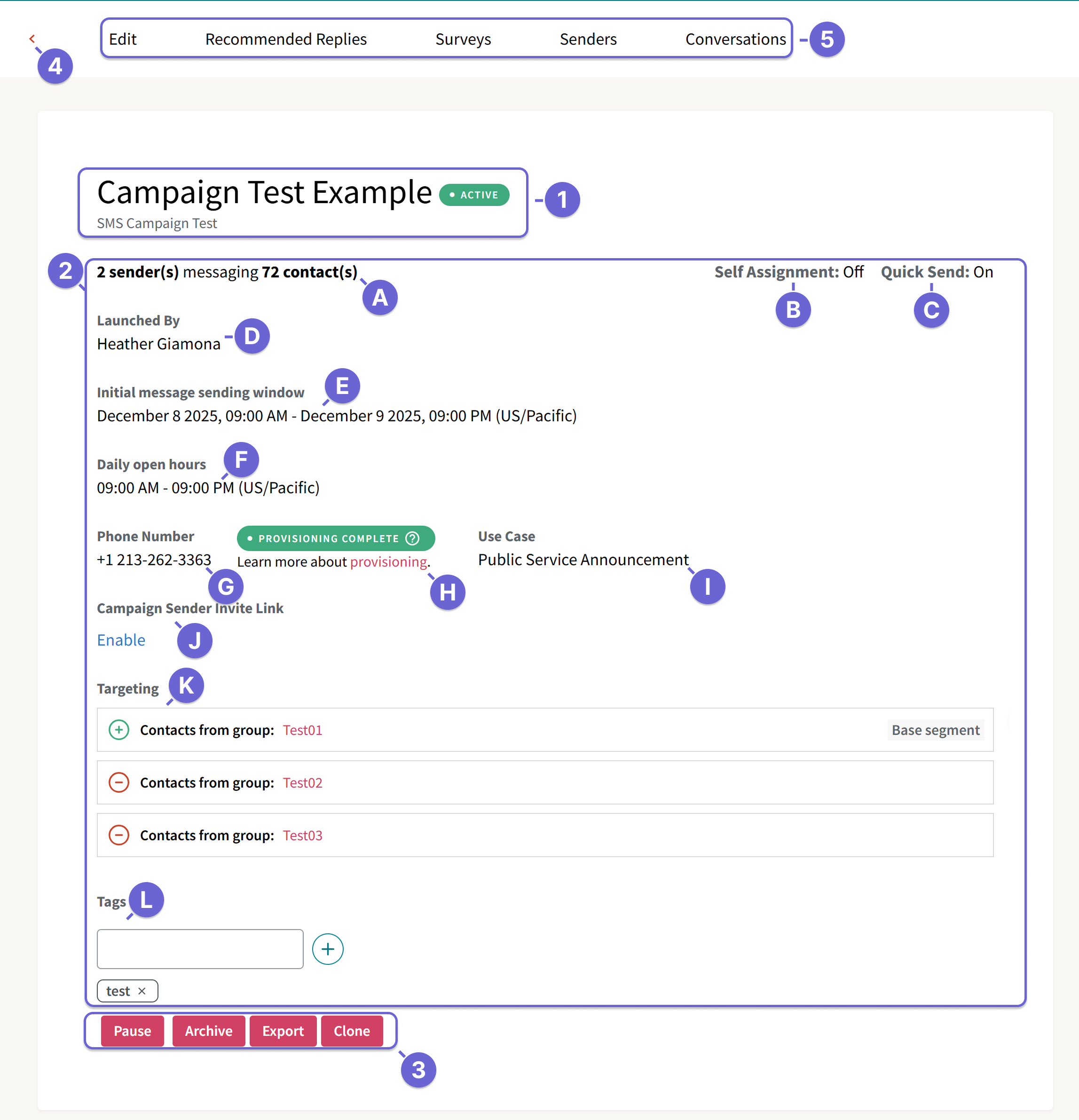Viewport: 1079px width, 1120px height.
Task: Click the plus icon to add a tag
Action: (x=328, y=948)
